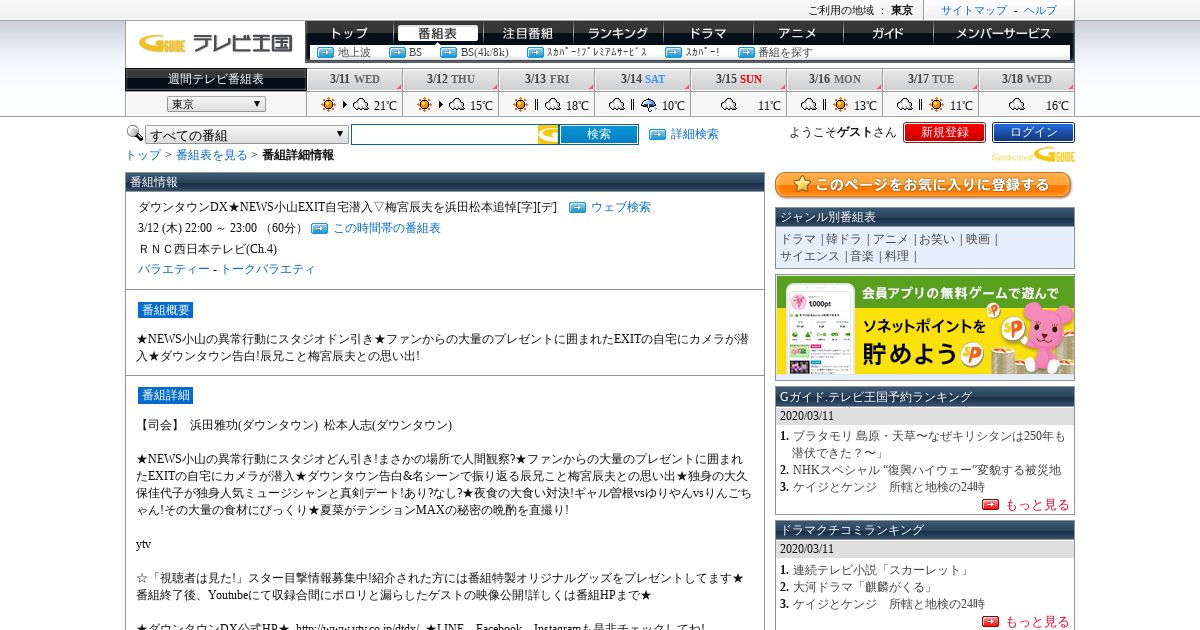Click the サイエンス genre link
This screenshot has width=1200, height=630.
pos(810,256)
